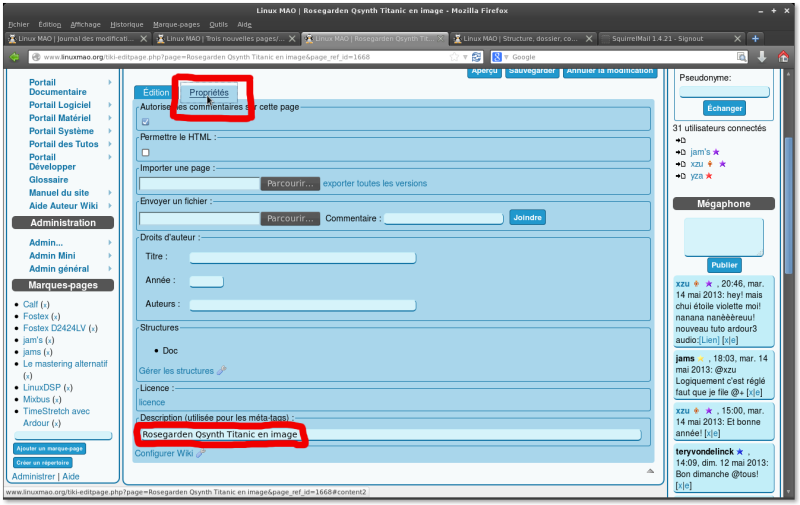Image resolution: width=800 pixels, height=505 pixels.
Task: Open the Historique menu
Action: [x=127, y=24]
